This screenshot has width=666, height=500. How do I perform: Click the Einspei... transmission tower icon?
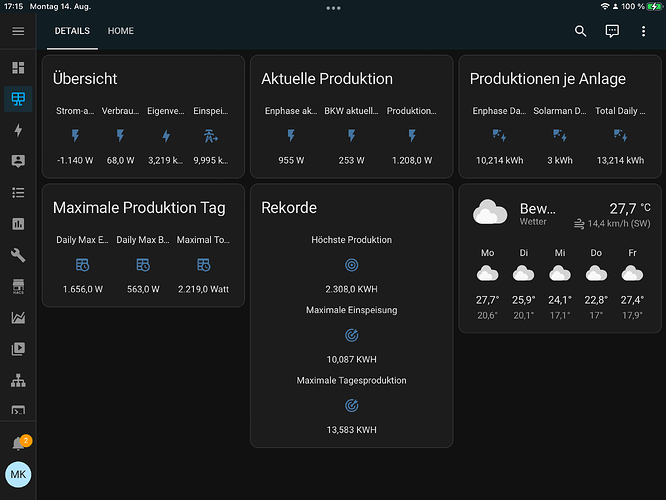211,136
